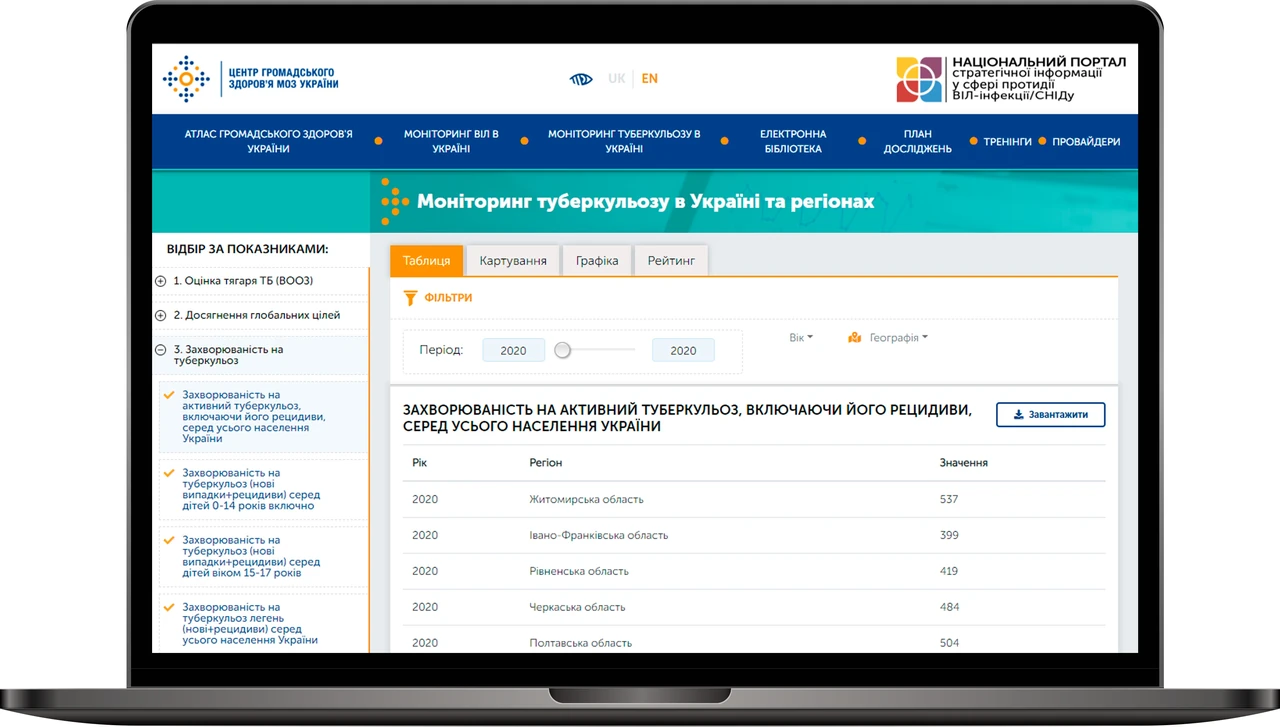This screenshot has width=1280, height=727.
Task: Click the Полтавська область row cell
Action: [x=580, y=643]
